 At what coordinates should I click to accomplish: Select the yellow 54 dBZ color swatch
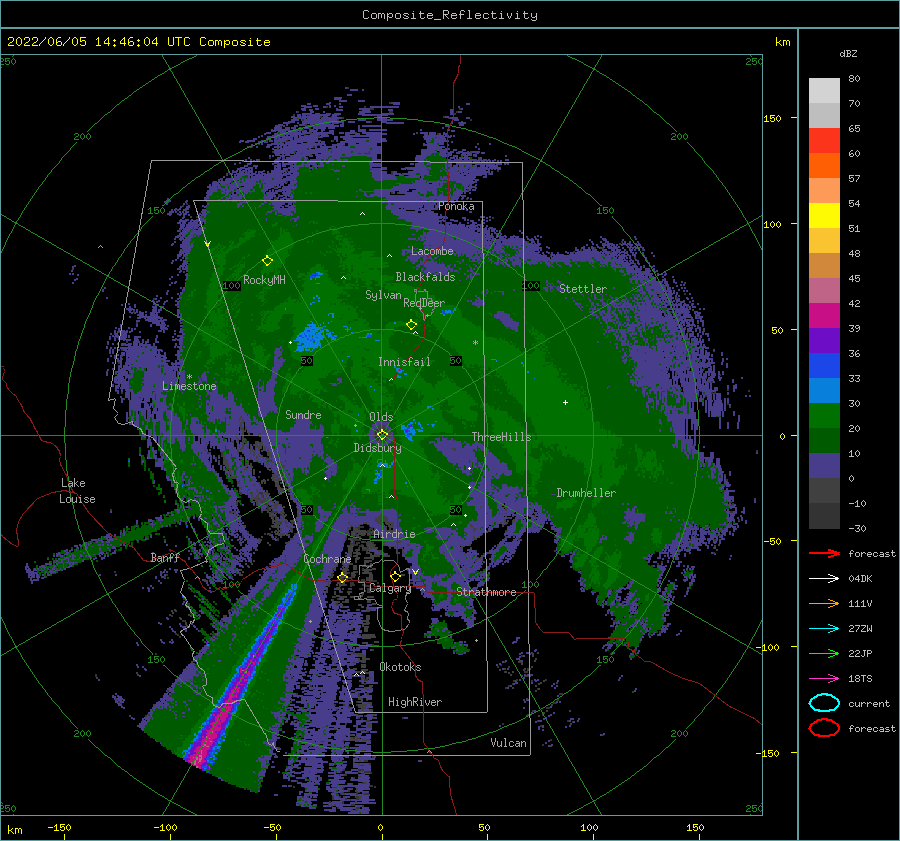pos(824,215)
